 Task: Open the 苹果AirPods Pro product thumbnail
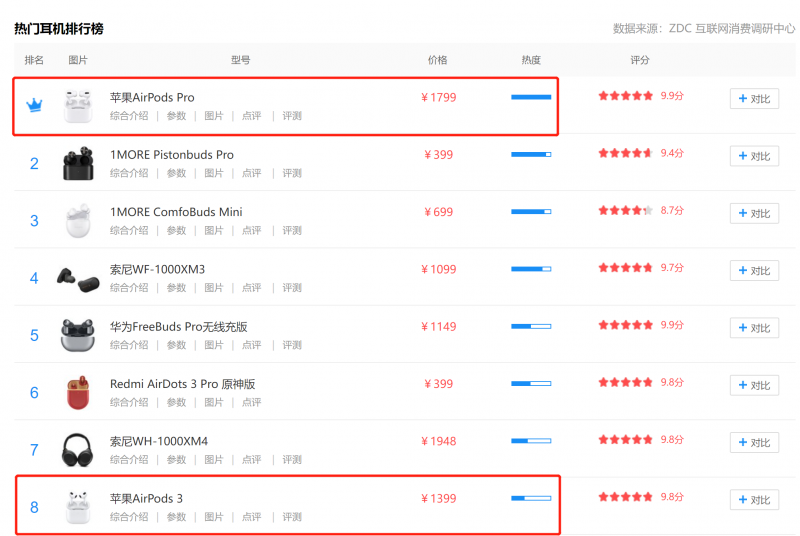pyautogui.click(x=77, y=106)
